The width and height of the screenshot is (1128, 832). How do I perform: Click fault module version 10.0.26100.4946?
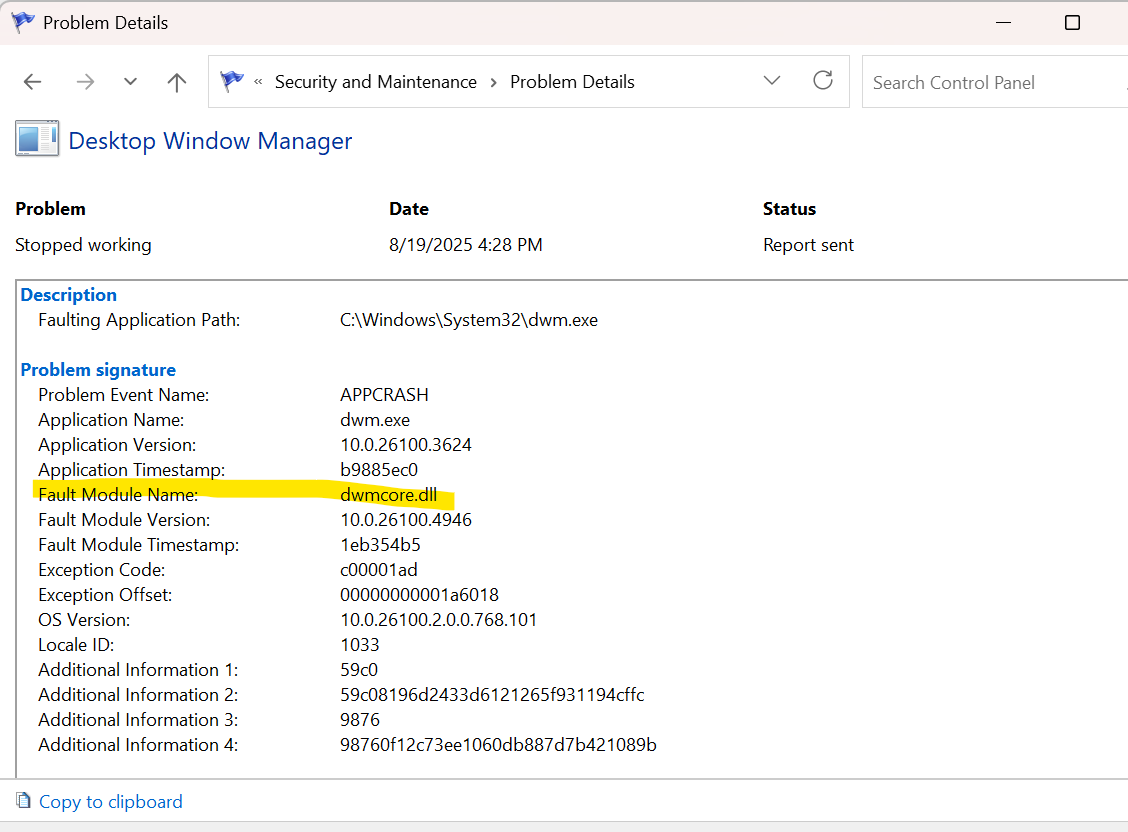(x=406, y=520)
